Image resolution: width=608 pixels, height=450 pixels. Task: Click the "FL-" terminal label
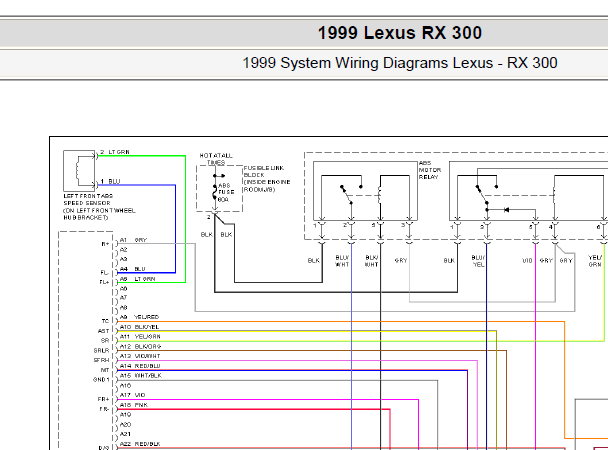pos(104,272)
